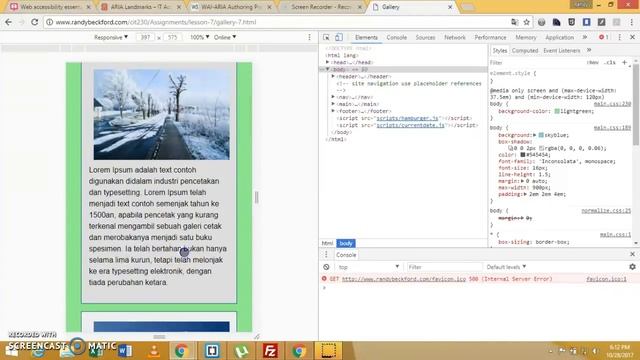The image size is (640, 360).
Task: Expand the header element node
Action: (x=333, y=76)
